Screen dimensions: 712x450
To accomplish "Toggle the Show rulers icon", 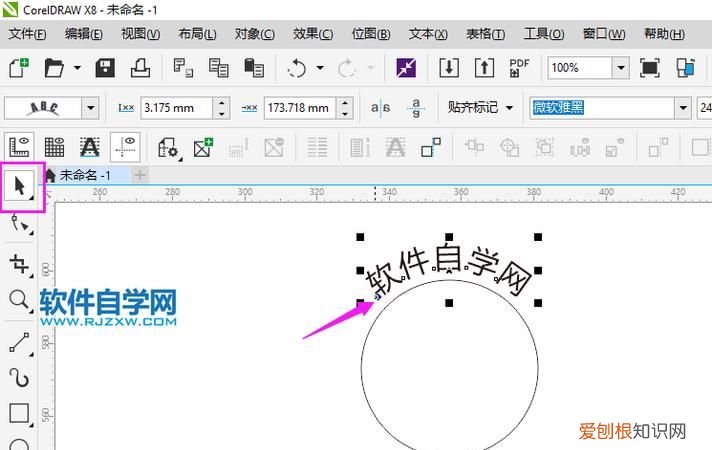I will [19, 147].
